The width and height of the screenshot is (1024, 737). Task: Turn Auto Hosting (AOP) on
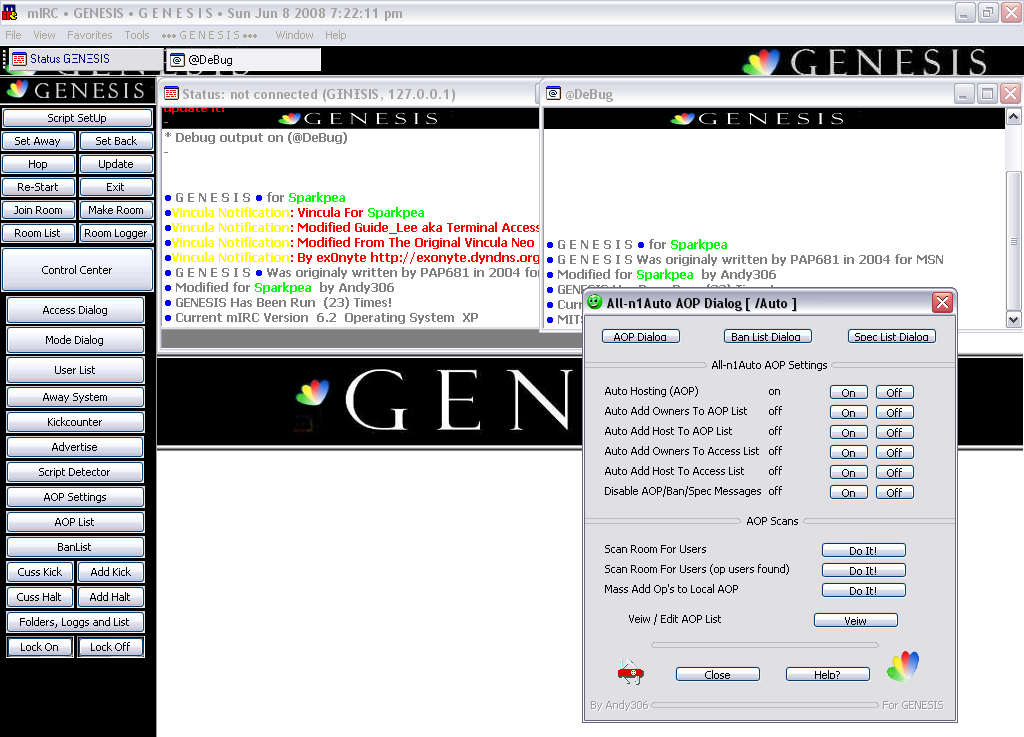[848, 392]
